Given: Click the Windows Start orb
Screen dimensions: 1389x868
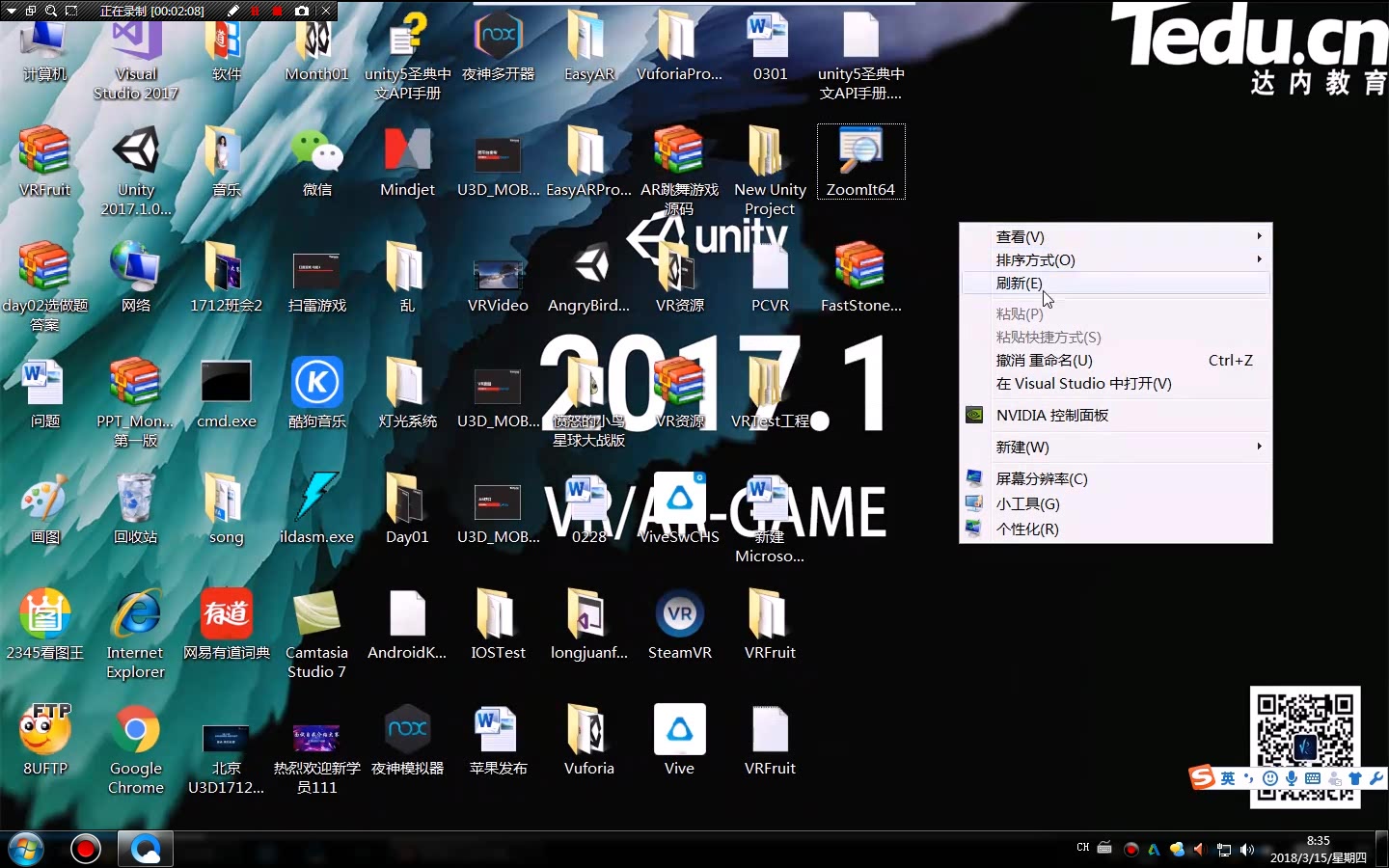Looking at the screenshot, I should pyautogui.click(x=25, y=849).
